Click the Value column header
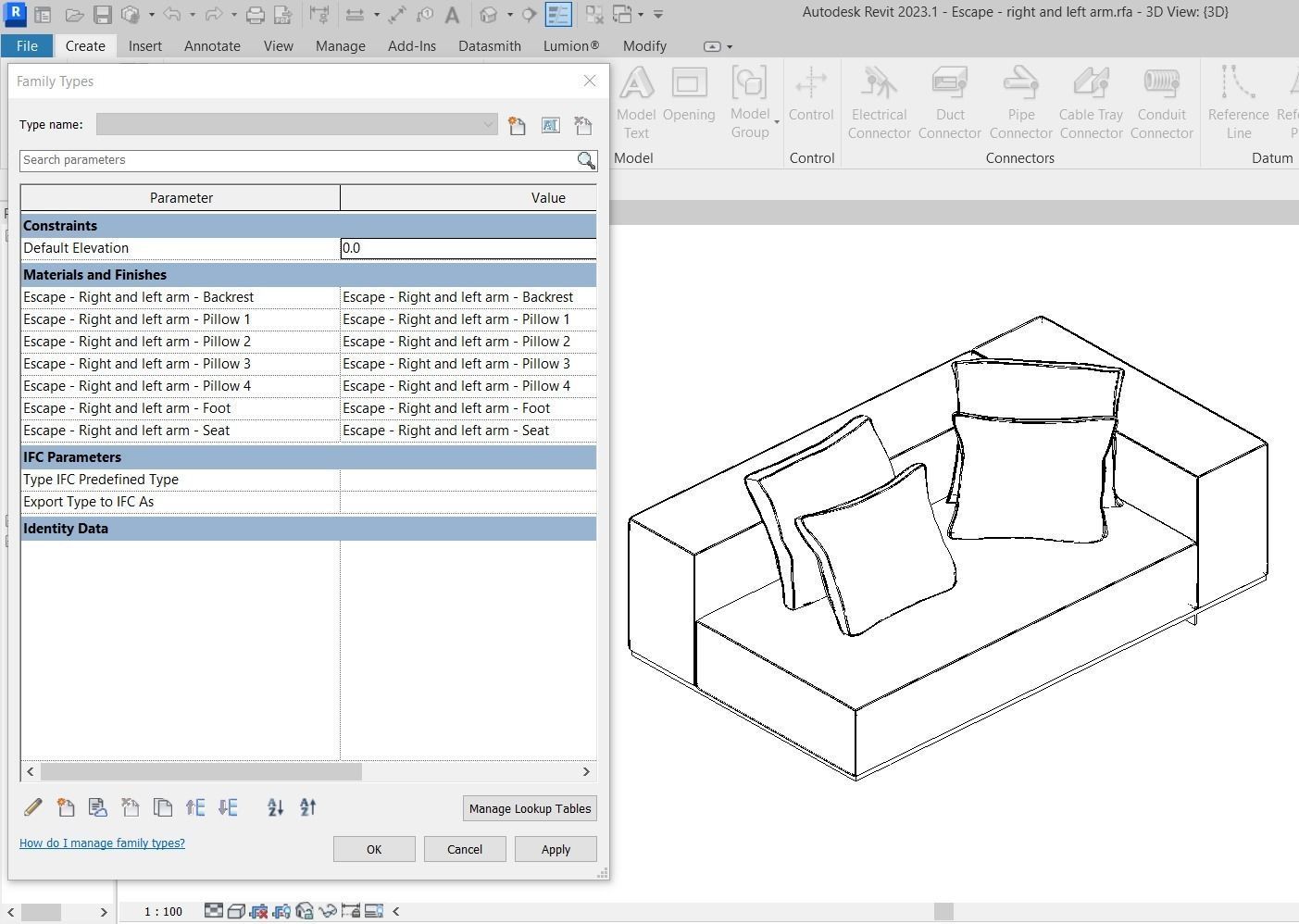This screenshot has height=924, width=1299. (x=468, y=198)
